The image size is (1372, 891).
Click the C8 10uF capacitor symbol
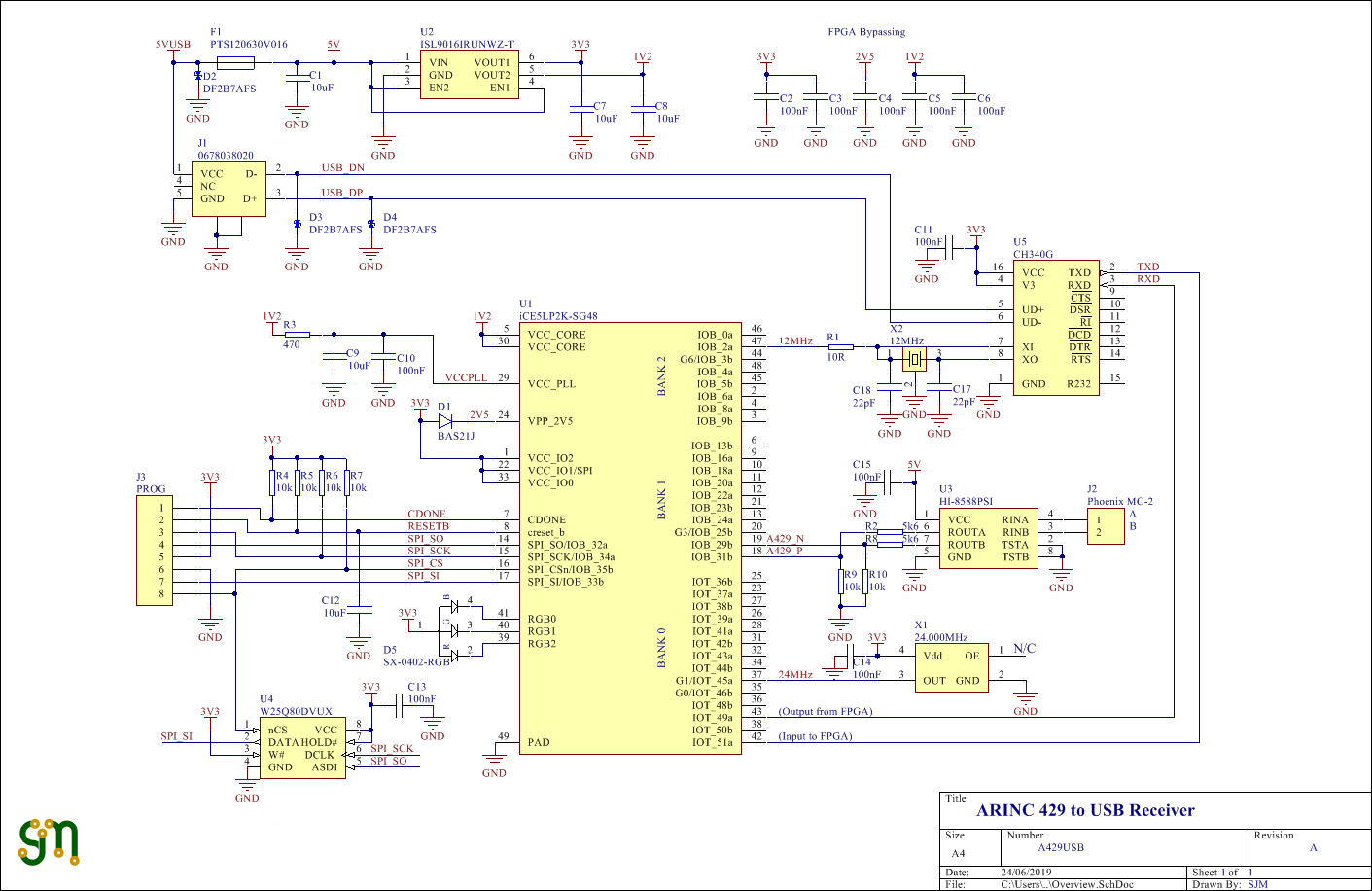(x=642, y=109)
